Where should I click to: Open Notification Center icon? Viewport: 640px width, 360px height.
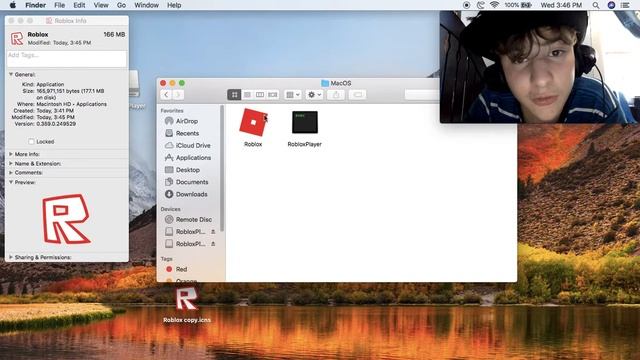625,5
